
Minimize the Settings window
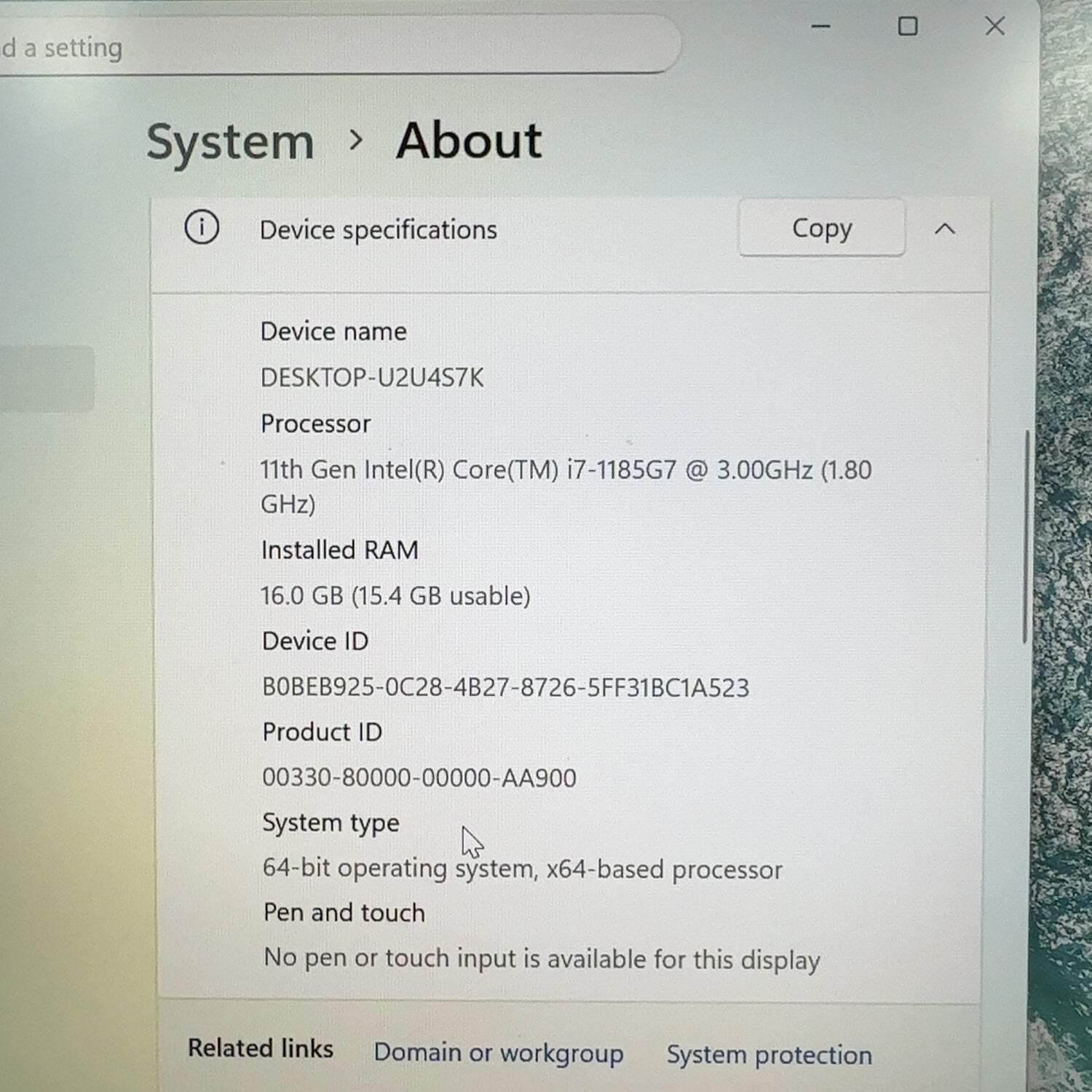coord(821,27)
